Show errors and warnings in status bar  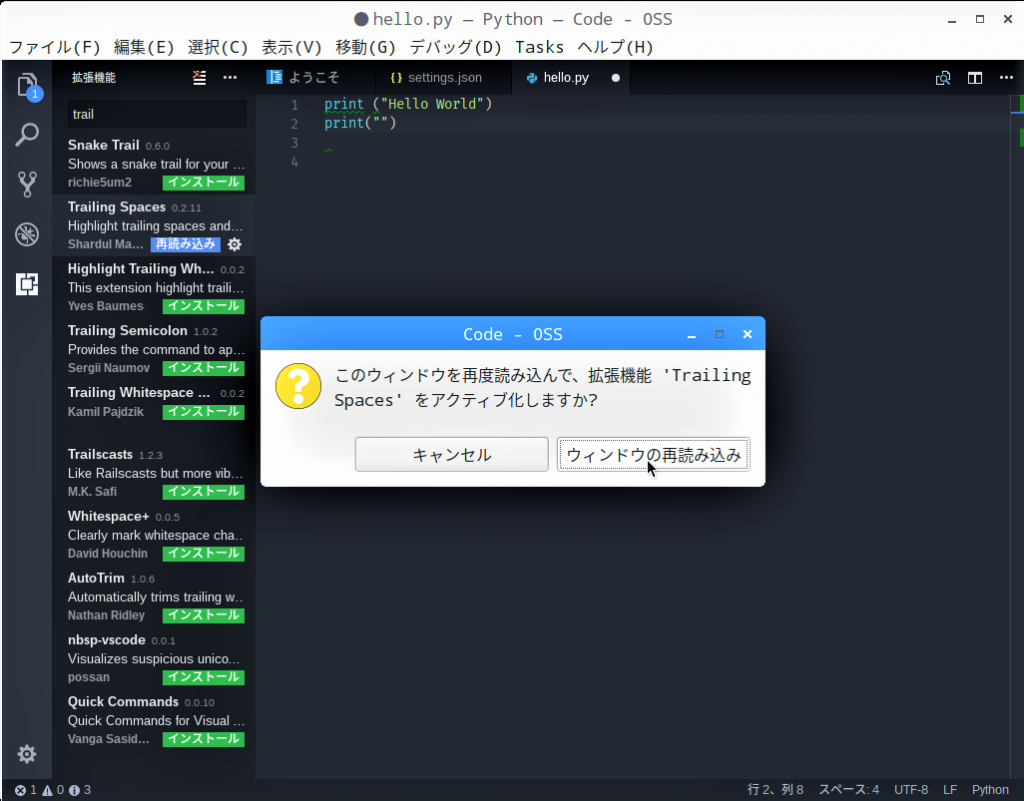click(53, 790)
